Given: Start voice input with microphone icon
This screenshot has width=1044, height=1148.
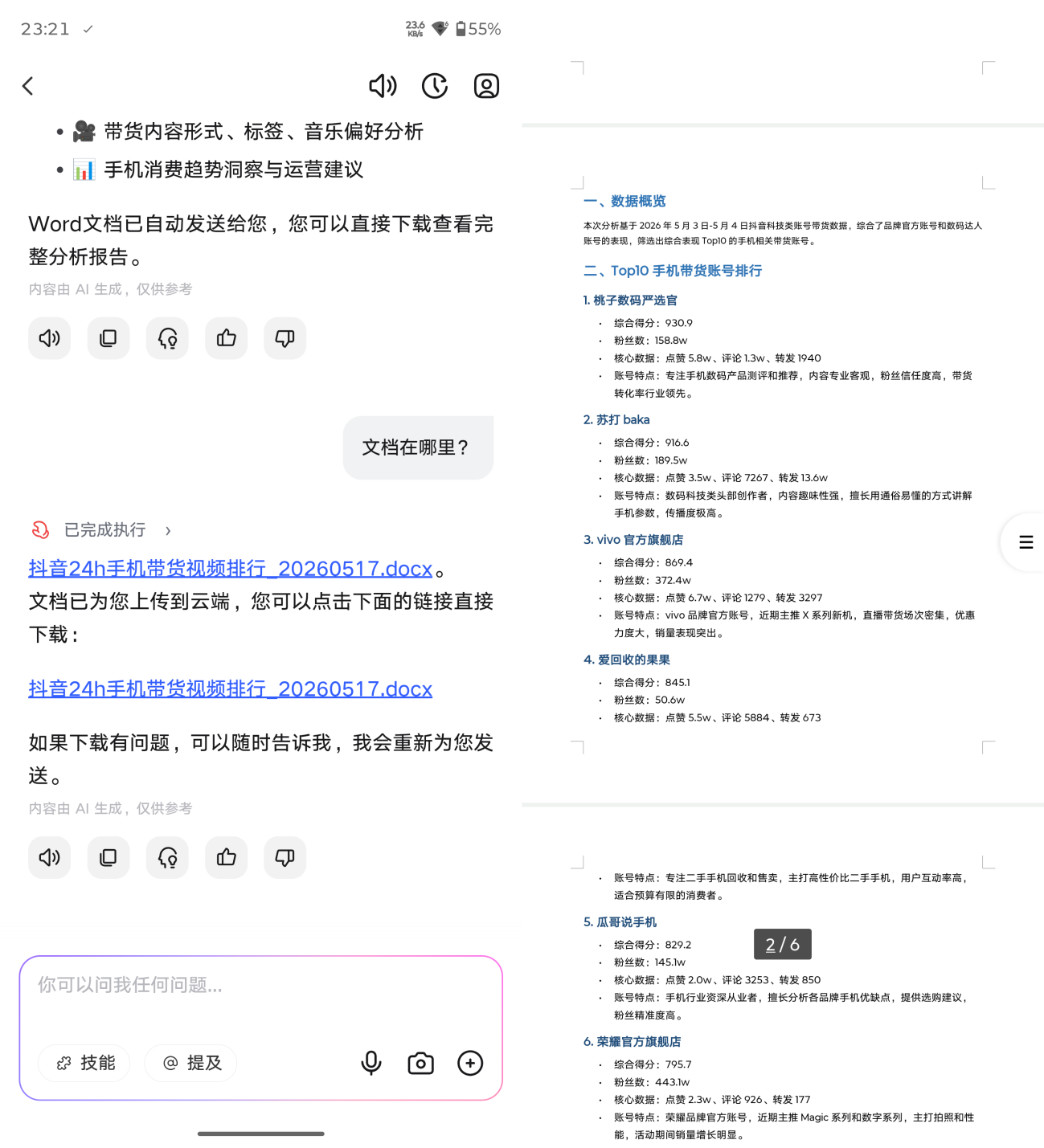Looking at the screenshot, I should [371, 1063].
